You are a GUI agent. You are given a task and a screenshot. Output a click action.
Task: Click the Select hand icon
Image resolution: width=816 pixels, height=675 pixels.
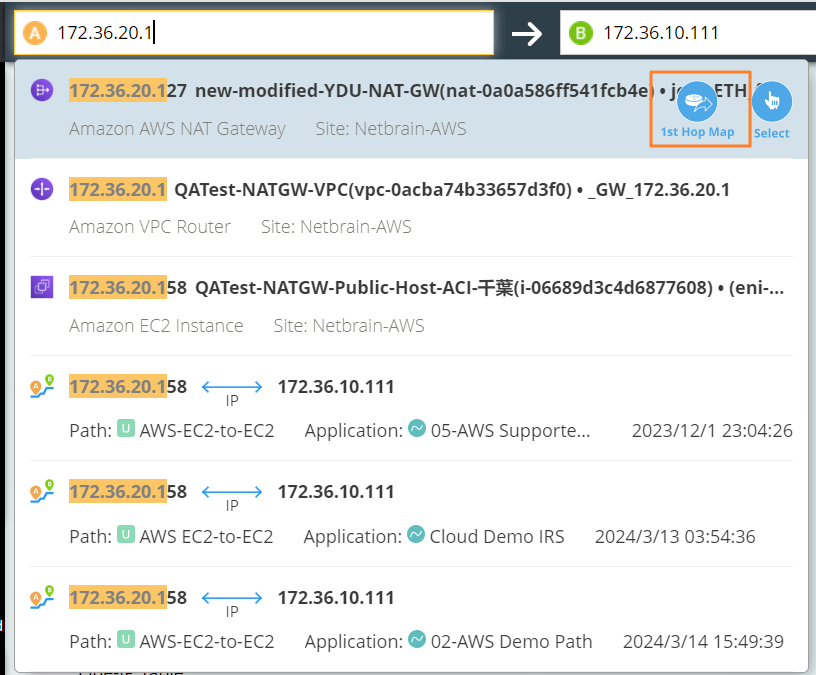772,101
